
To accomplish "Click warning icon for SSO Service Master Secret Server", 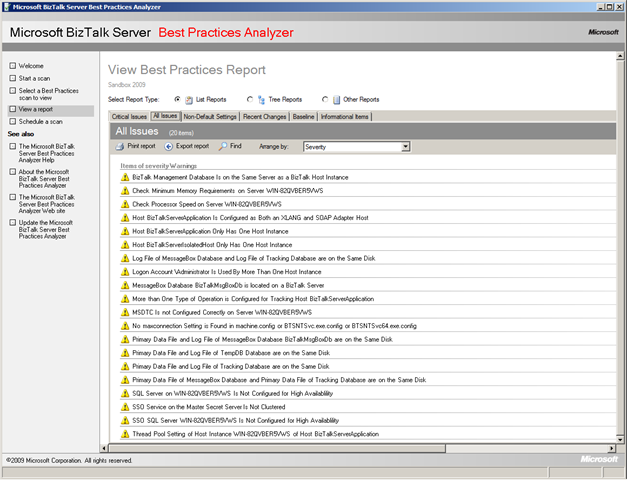I will [125, 407].
